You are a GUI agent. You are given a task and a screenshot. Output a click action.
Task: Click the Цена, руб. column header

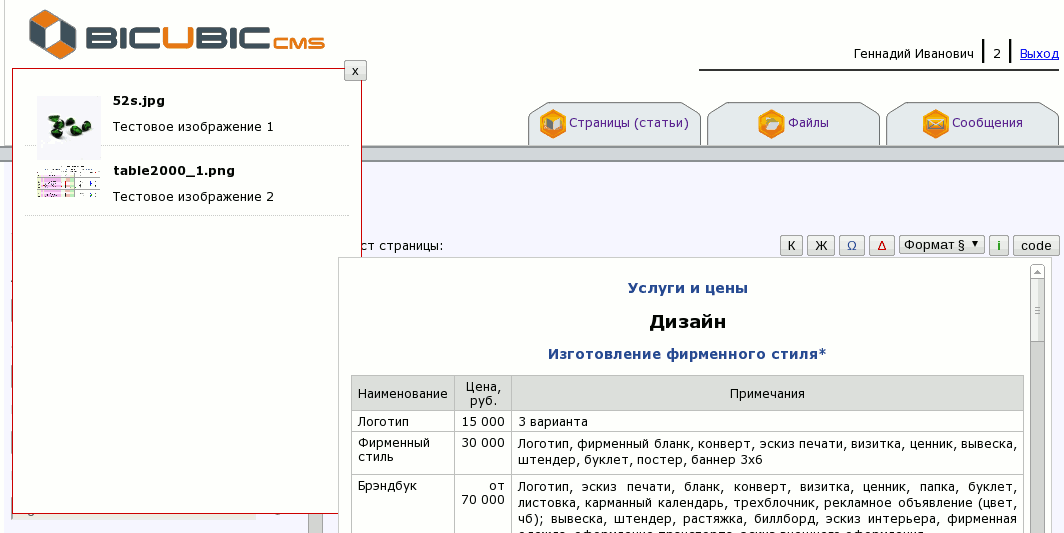[x=483, y=393]
